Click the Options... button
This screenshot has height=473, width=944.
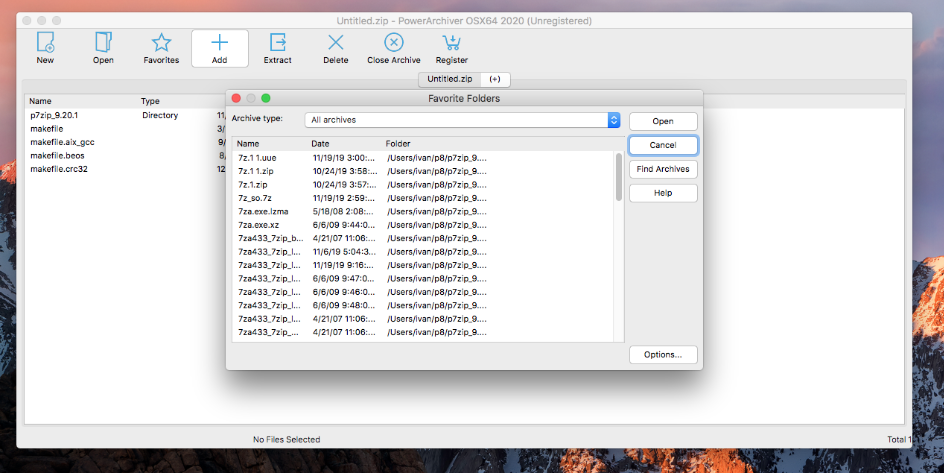point(663,354)
